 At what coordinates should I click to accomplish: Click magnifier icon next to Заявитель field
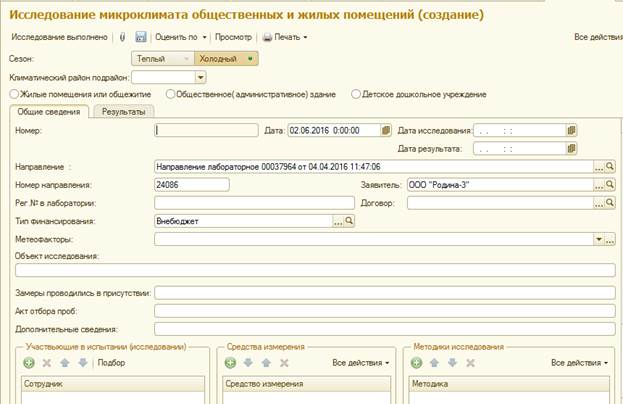click(x=610, y=185)
